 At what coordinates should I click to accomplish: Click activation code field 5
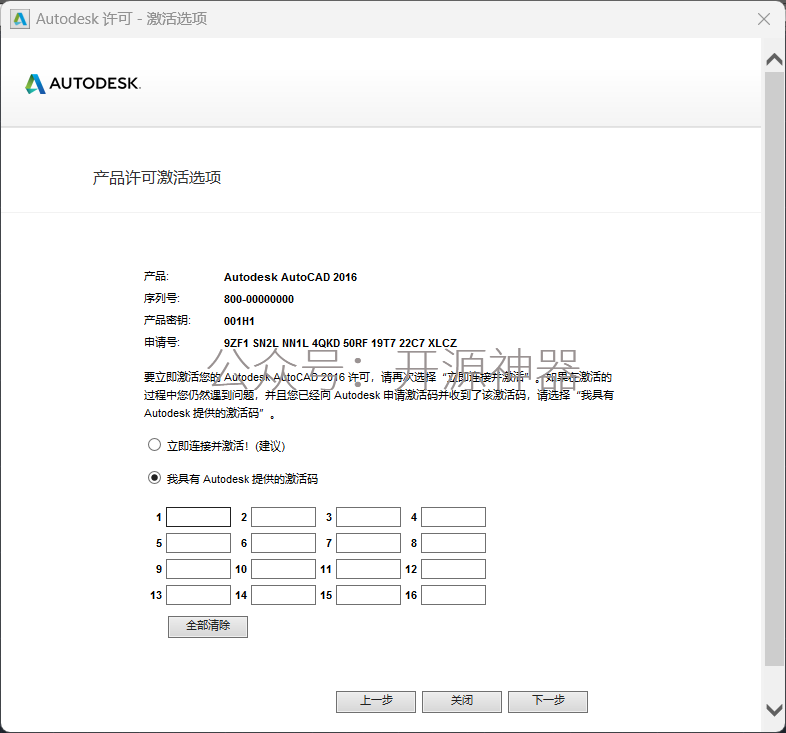point(199,543)
